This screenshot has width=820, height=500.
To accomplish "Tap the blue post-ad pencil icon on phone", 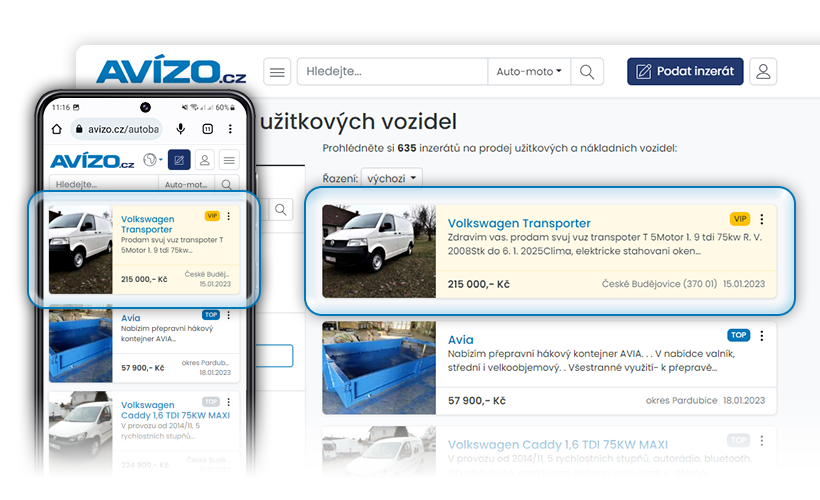I will [179, 160].
